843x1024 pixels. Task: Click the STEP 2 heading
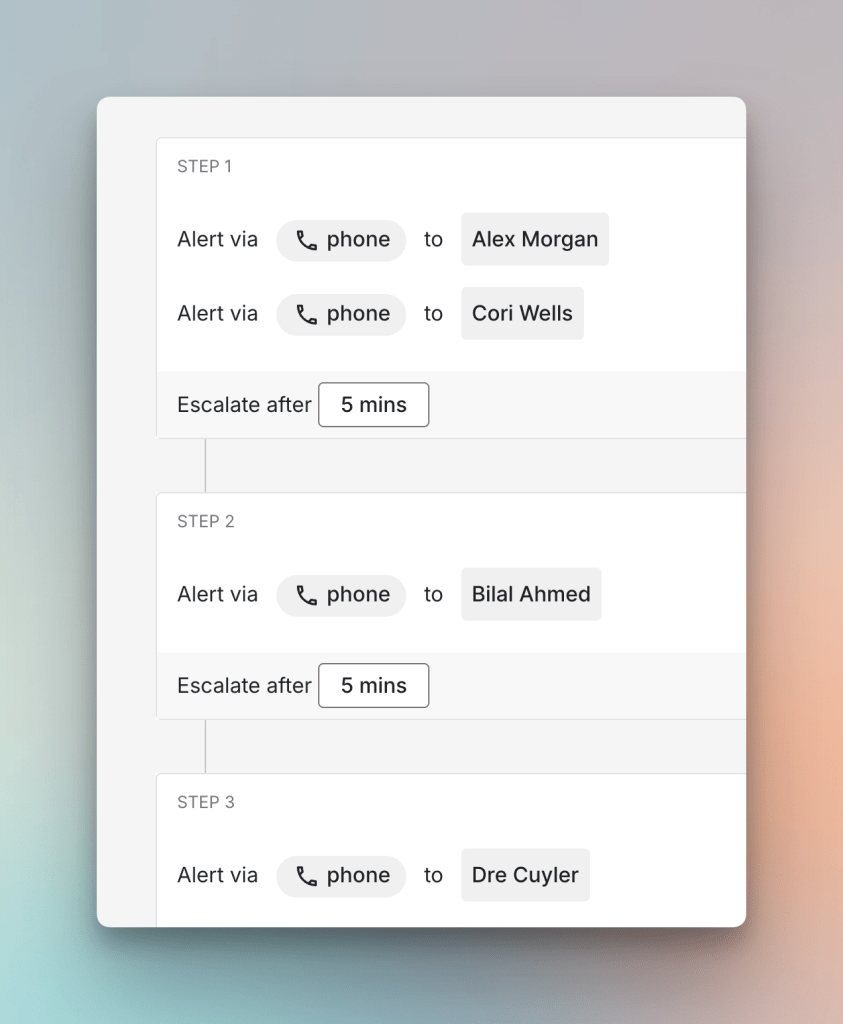(x=205, y=521)
